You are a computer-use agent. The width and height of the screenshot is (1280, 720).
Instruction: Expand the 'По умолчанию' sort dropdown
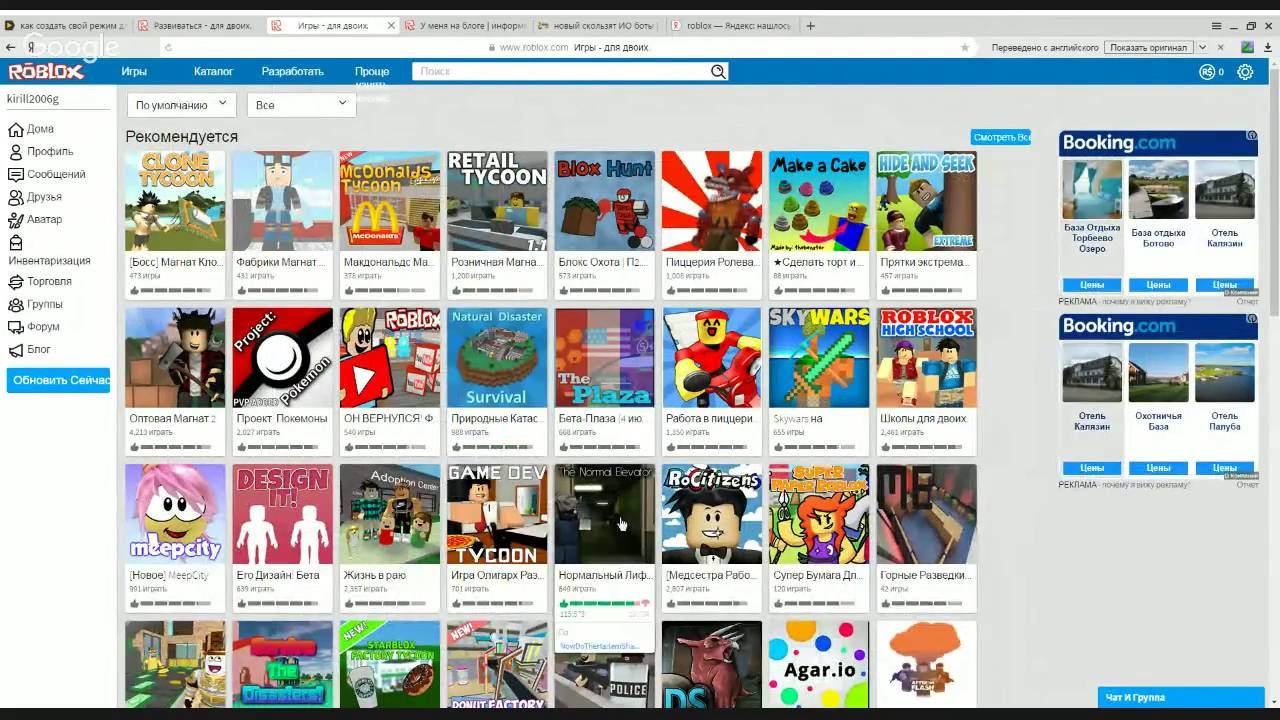181,104
